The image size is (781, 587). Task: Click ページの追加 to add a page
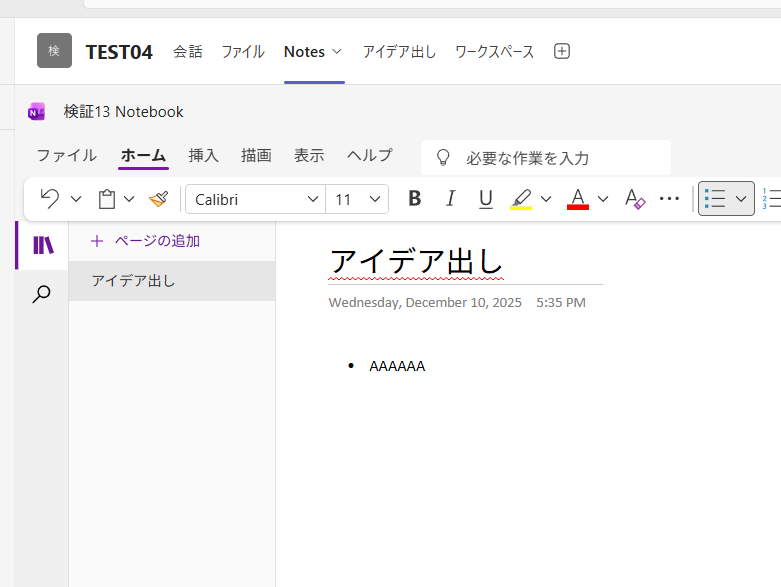click(x=145, y=241)
